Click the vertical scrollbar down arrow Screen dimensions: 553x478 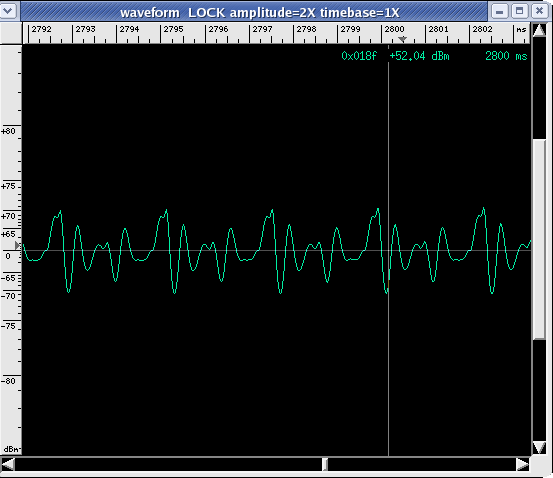pyautogui.click(x=539, y=447)
